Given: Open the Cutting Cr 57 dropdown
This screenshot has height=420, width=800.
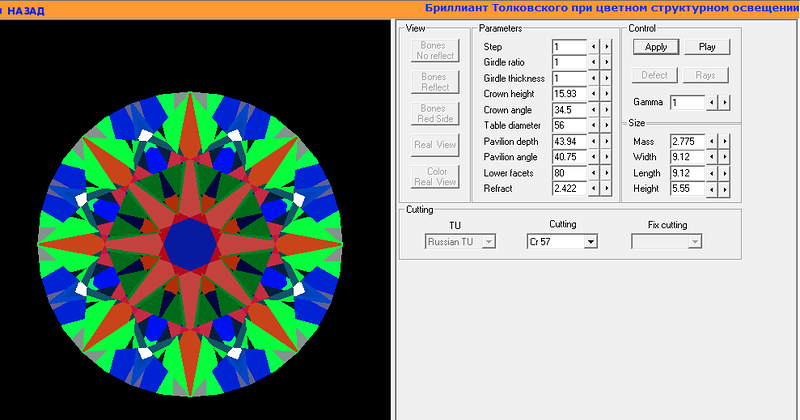Looking at the screenshot, I should [x=590, y=241].
